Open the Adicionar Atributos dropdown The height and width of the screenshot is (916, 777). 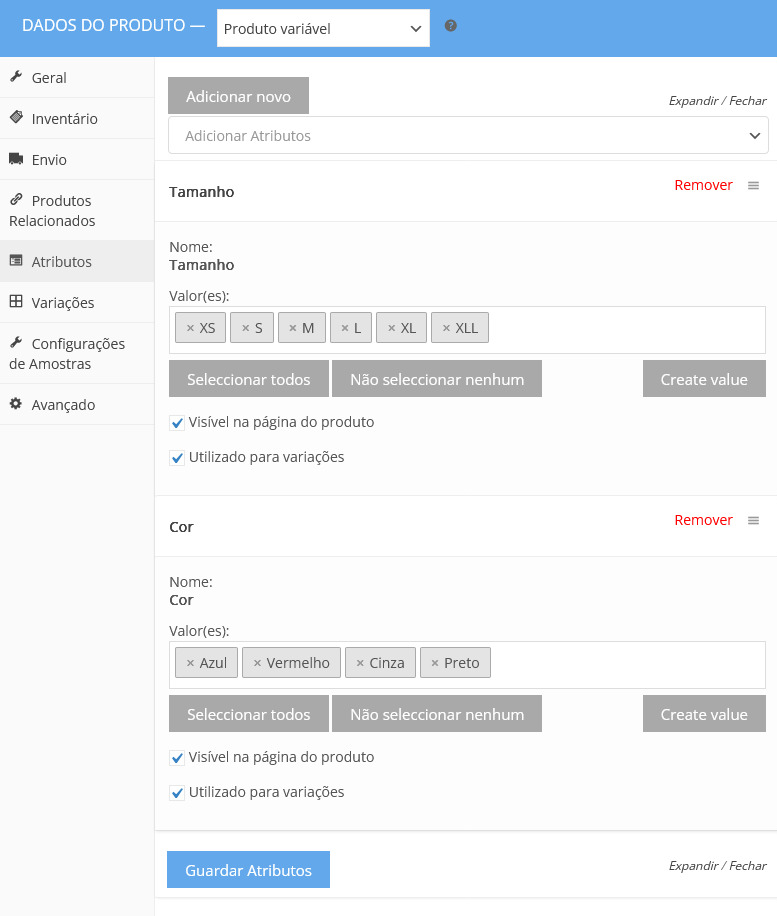click(x=468, y=136)
